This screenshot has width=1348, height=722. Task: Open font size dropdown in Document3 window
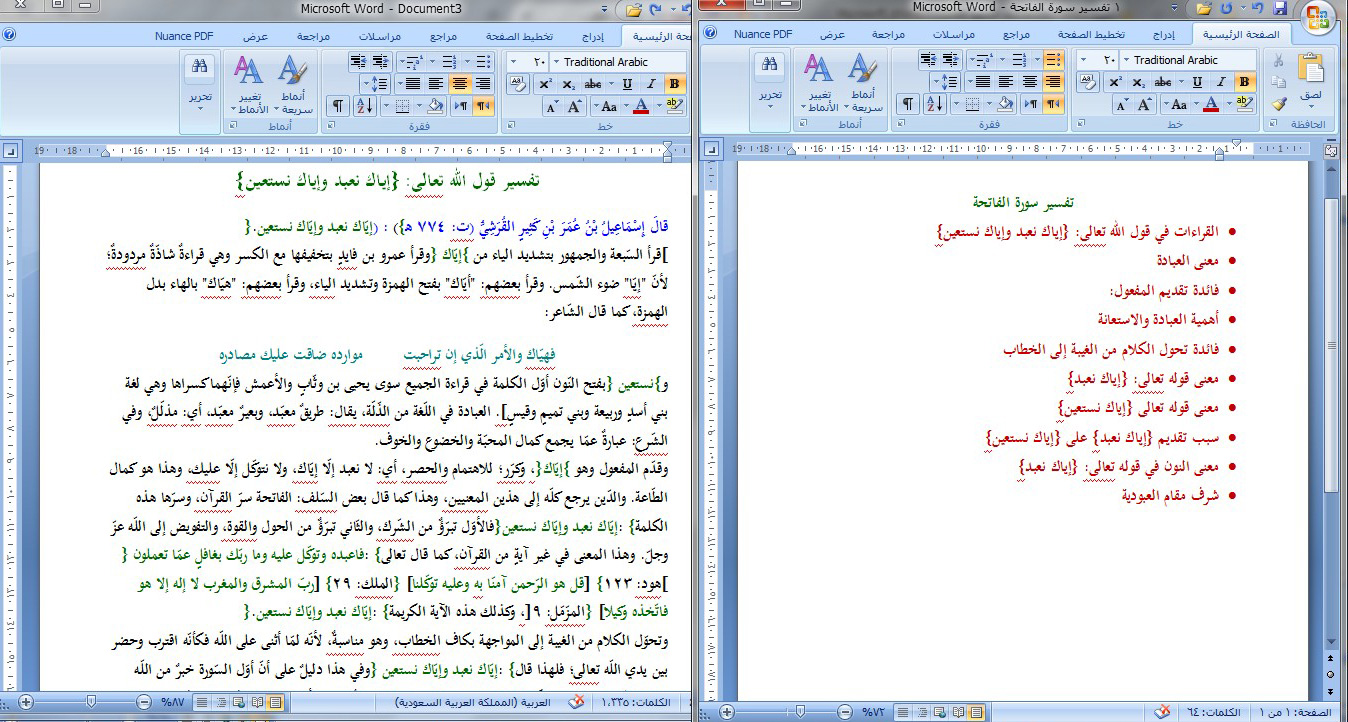point(514,62)
